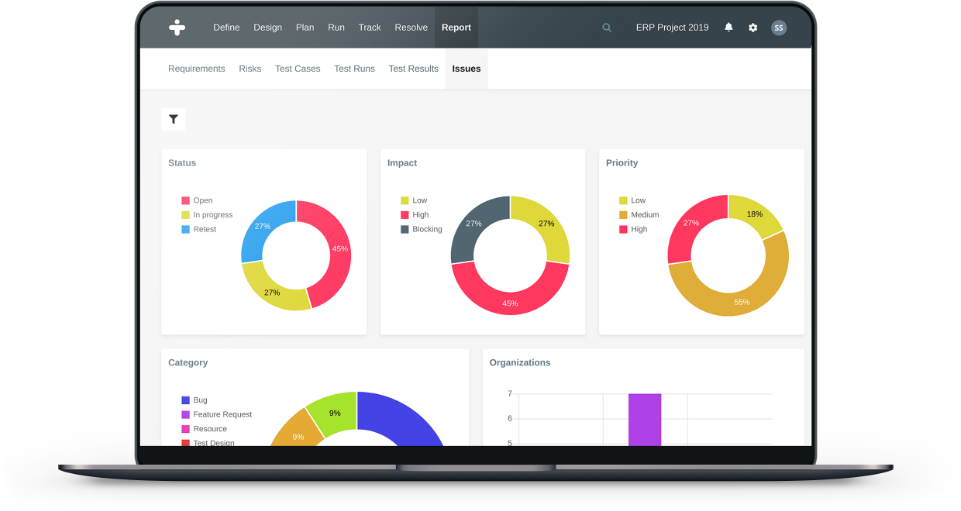The height and width of the screenshot is (511, 961).
Task: Open the Track menu
Action: 369,28
